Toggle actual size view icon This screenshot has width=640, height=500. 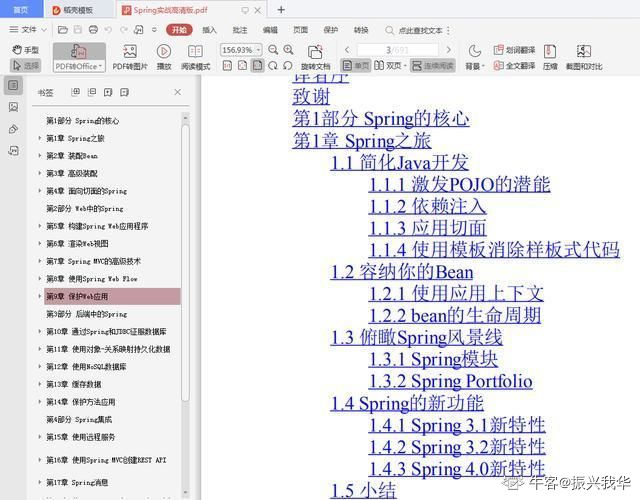[x=227, y=65]
